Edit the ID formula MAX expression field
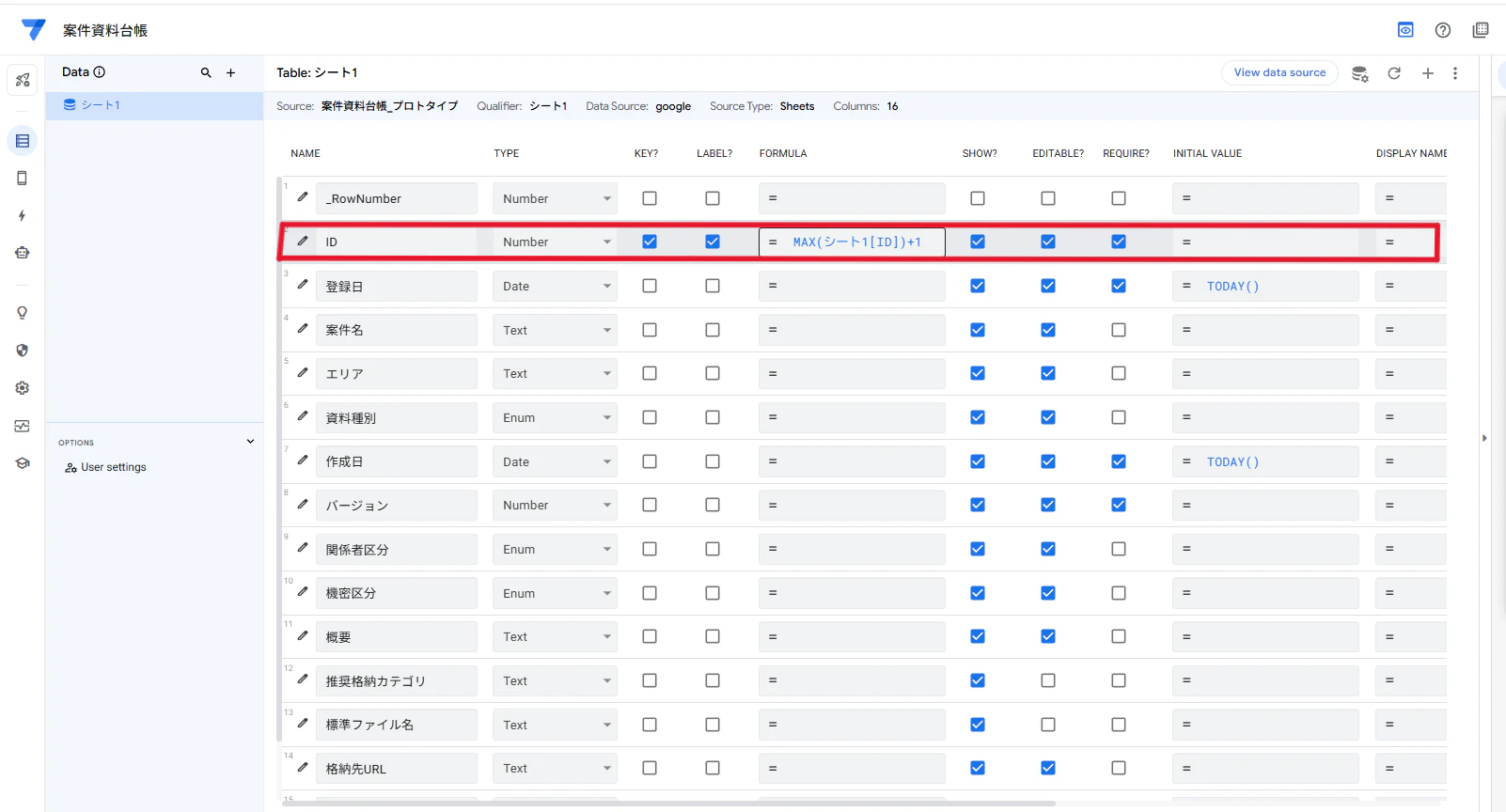This screenshot has width=1506, height=812. click(x=852, y=242)
